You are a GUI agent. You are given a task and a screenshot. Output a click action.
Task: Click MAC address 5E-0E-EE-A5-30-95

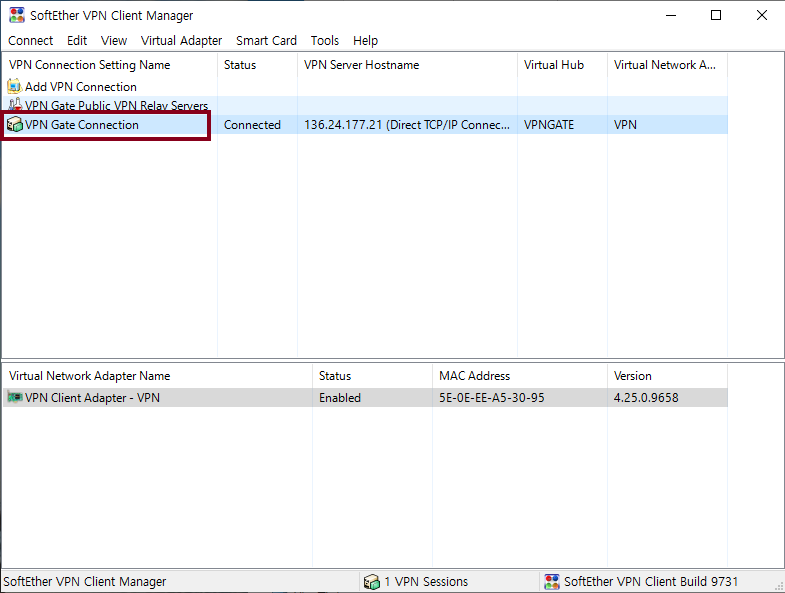pyautogui.click(x=492, y=398)
